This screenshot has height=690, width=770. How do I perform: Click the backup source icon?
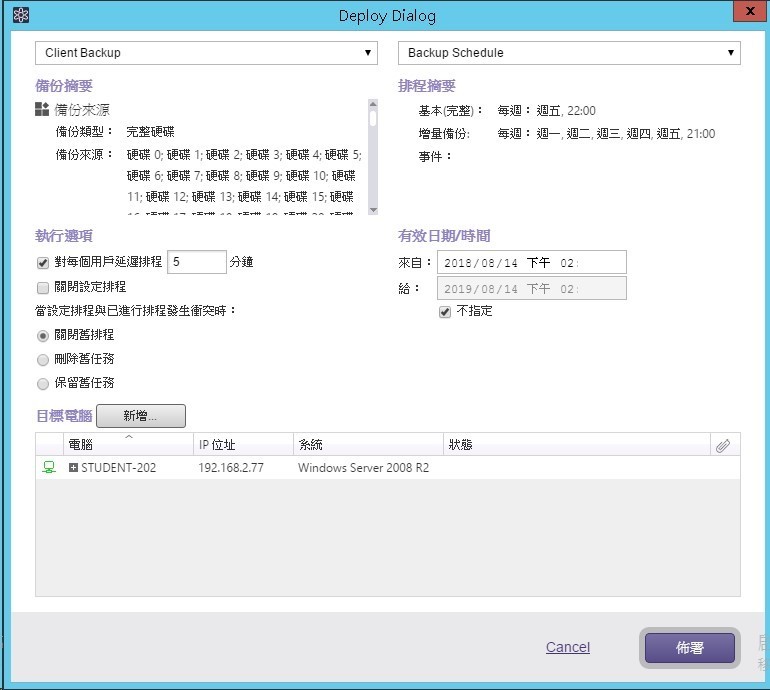pyautogui.click(x=42, y=109)
